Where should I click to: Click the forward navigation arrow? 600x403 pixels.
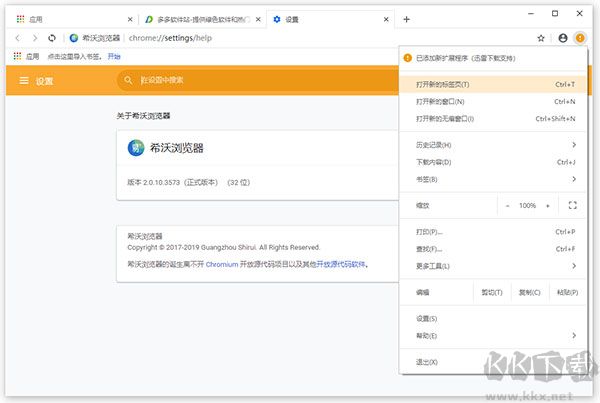pos(35,38)
